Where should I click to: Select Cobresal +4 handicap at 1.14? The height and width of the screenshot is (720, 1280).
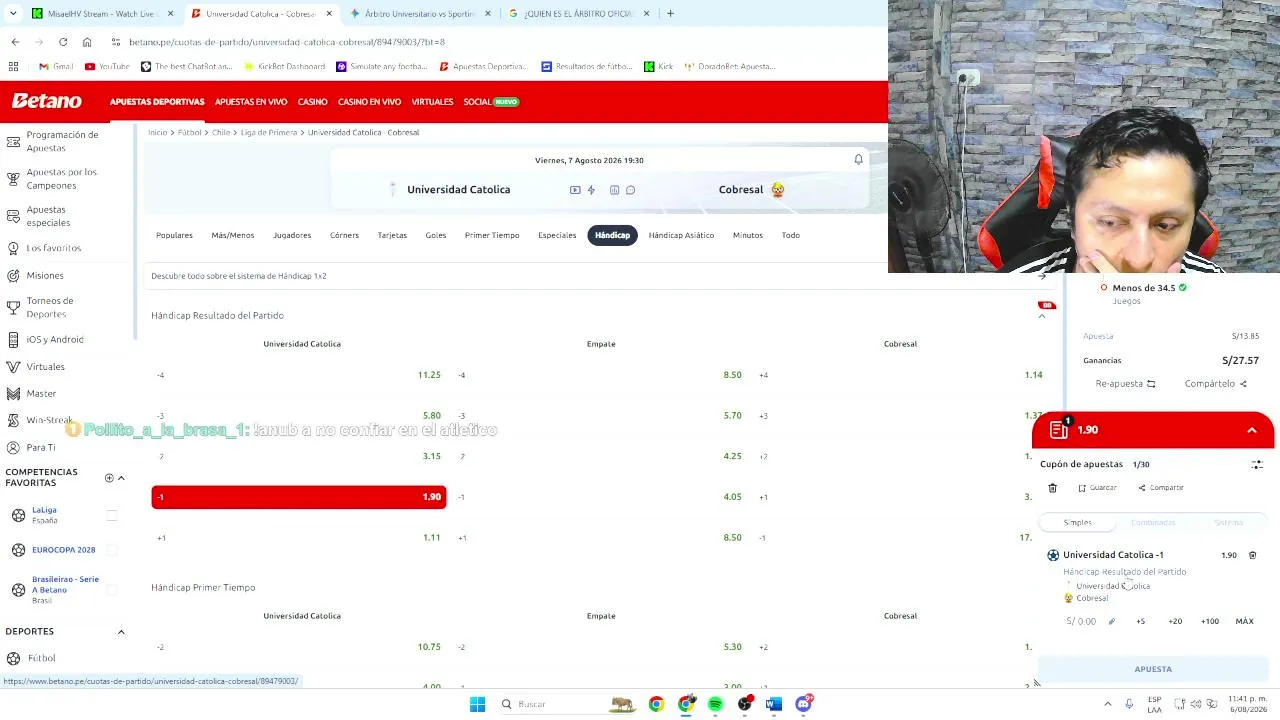pos(900,375)
